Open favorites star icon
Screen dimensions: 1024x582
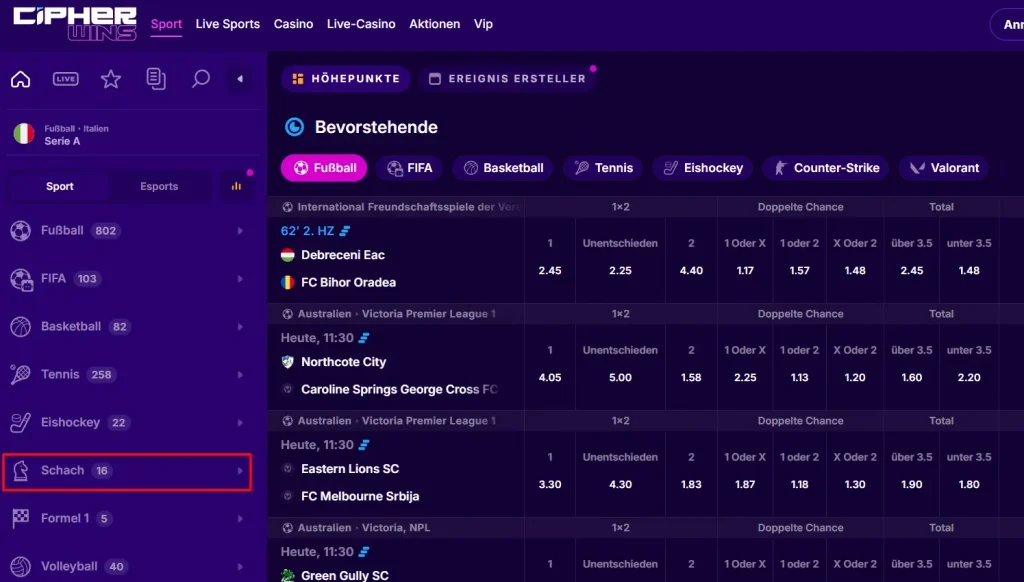111,79
